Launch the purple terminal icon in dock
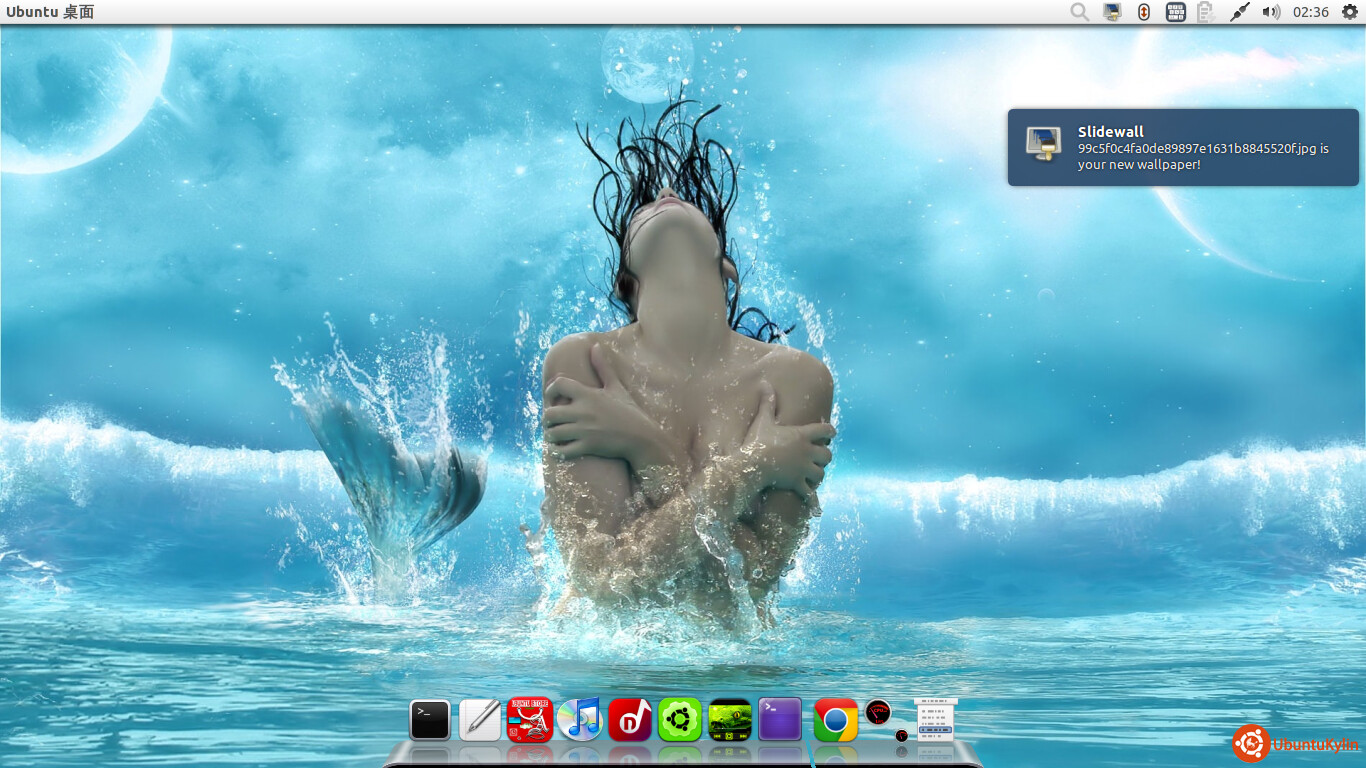 click(x=780, y=720)
